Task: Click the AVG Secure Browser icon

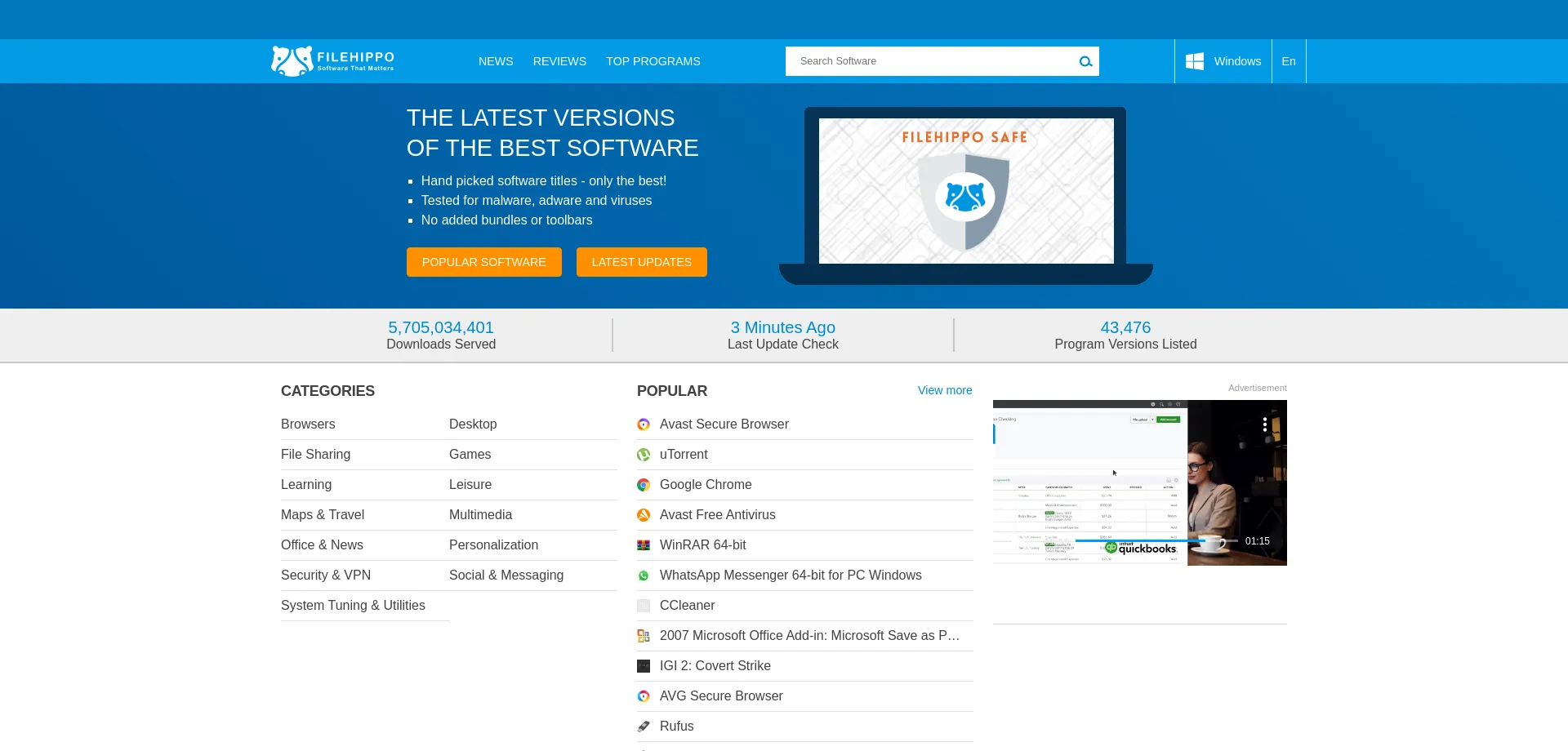Action: click(644, 696)
